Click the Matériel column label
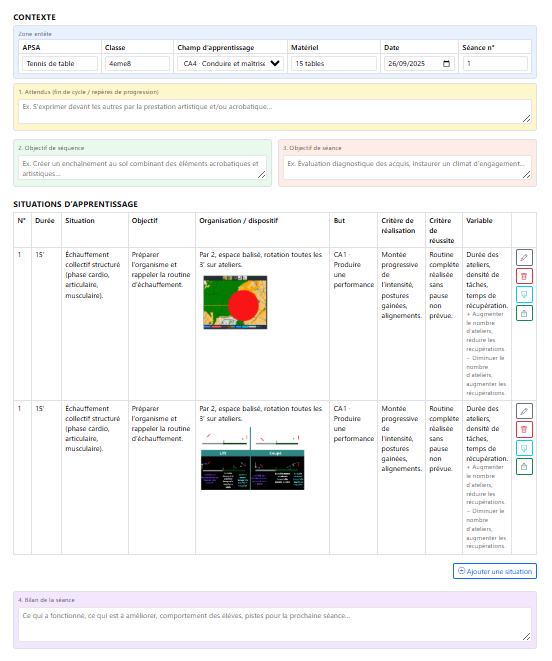Viewport: 552px width, 661px height. click(x=304, y=48)
